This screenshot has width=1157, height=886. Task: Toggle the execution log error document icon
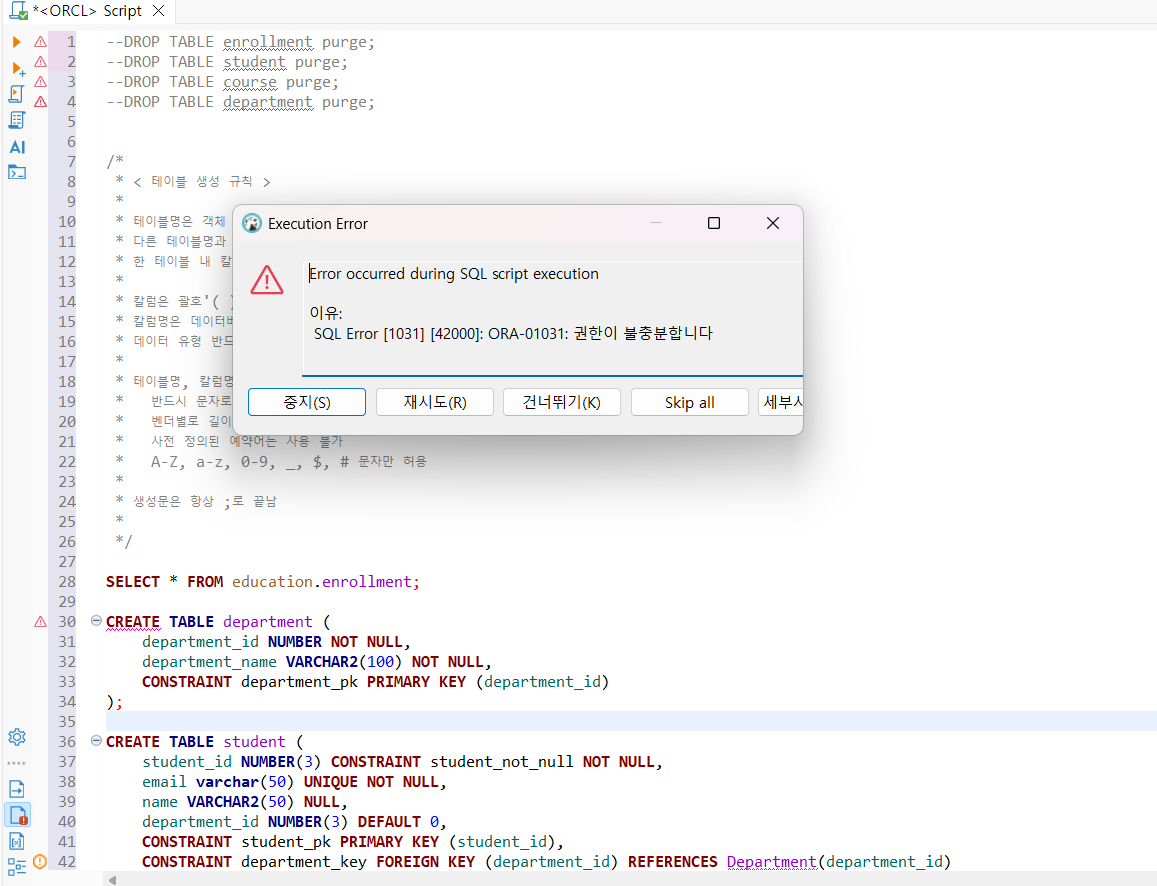point(18,815)
